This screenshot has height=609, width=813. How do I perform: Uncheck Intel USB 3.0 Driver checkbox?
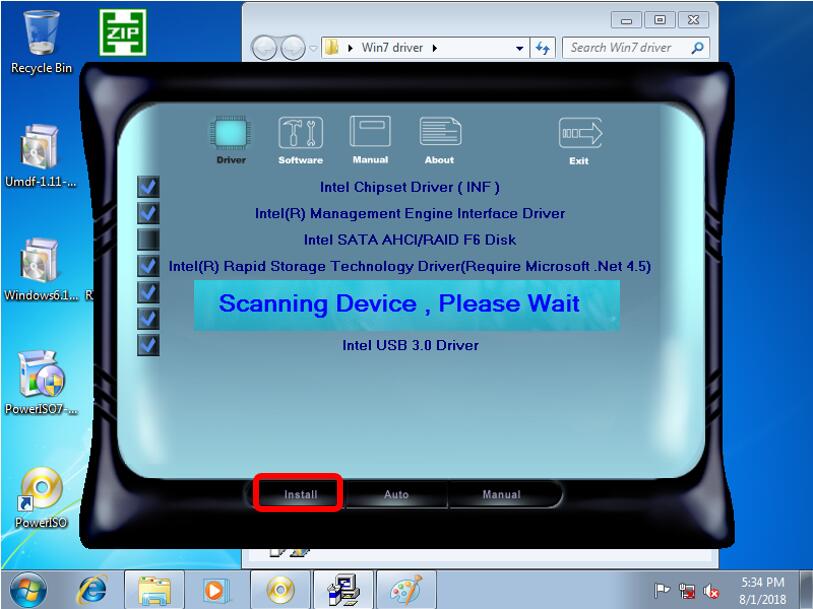[148, 345]
